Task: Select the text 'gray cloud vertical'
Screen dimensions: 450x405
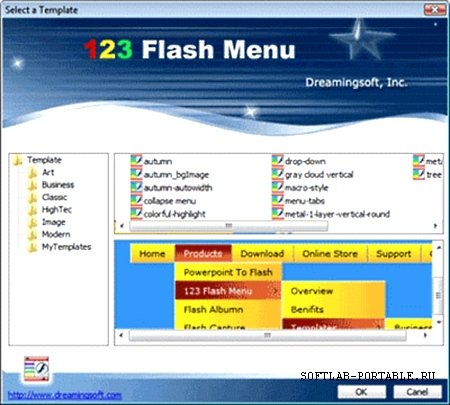Action: click(x=319, y=174)
